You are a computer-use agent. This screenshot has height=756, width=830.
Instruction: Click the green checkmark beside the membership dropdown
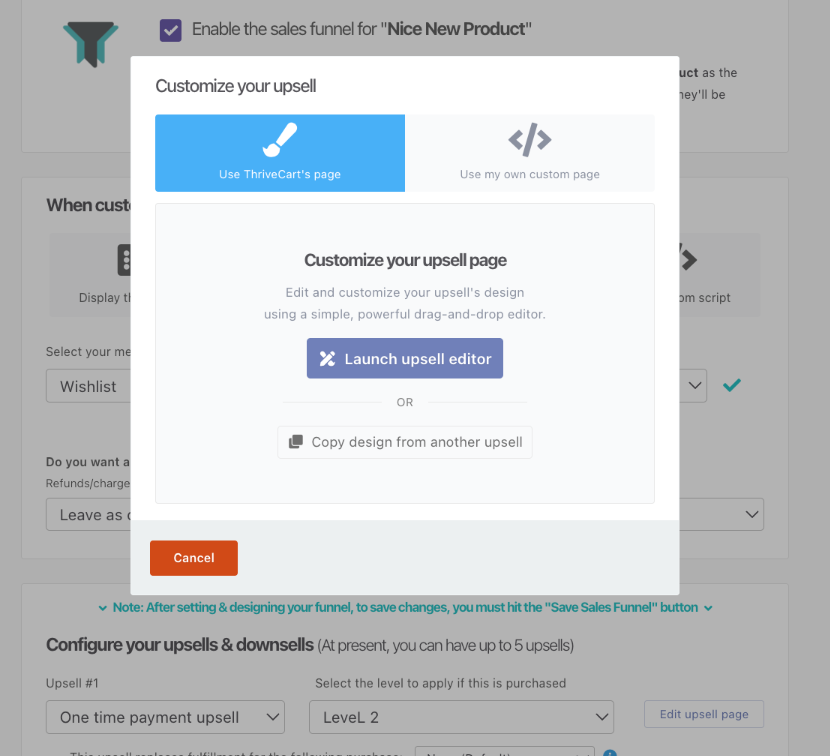point(732,385)
